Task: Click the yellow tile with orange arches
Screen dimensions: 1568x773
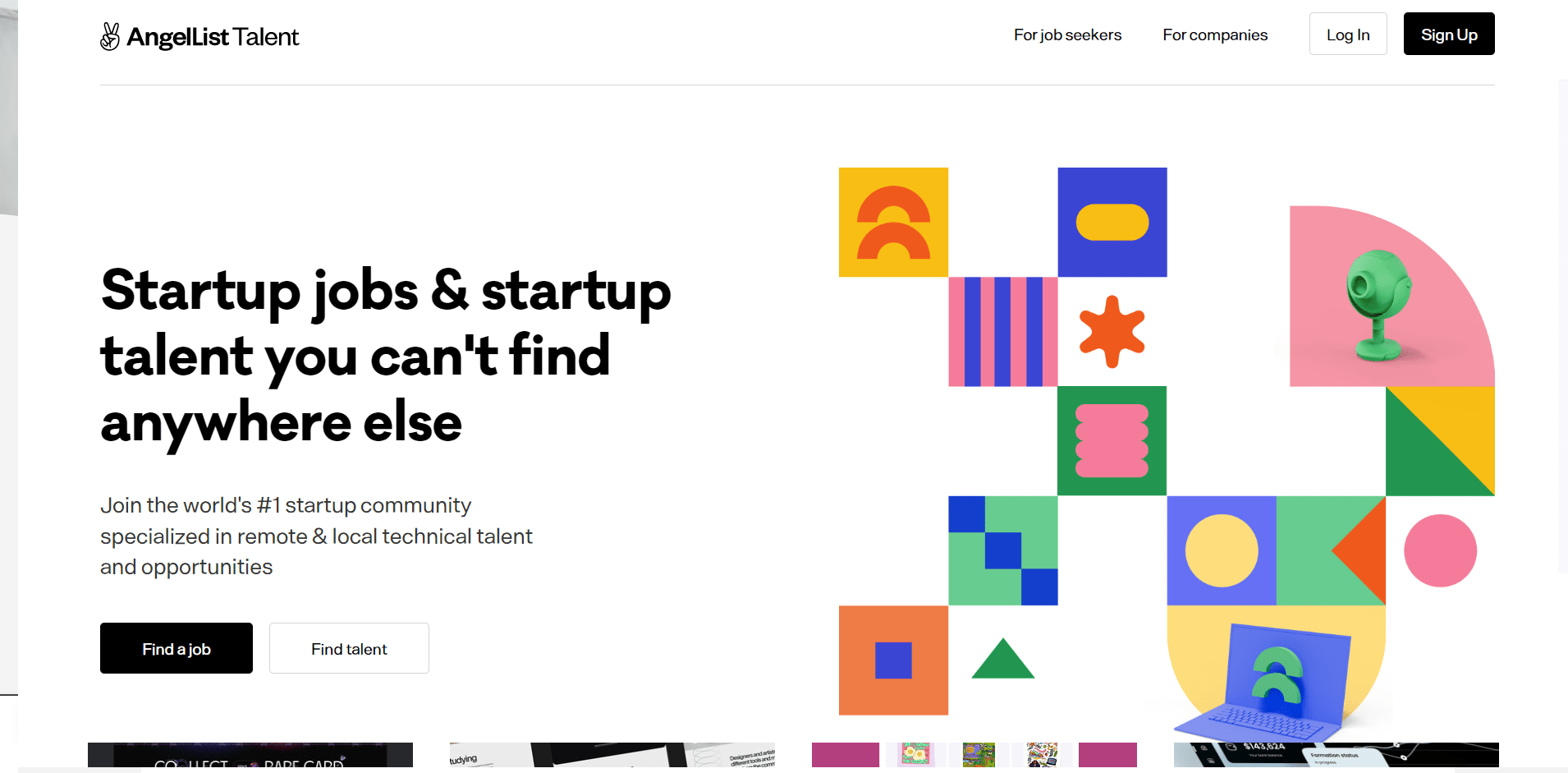Action: [x=893, y=222]
